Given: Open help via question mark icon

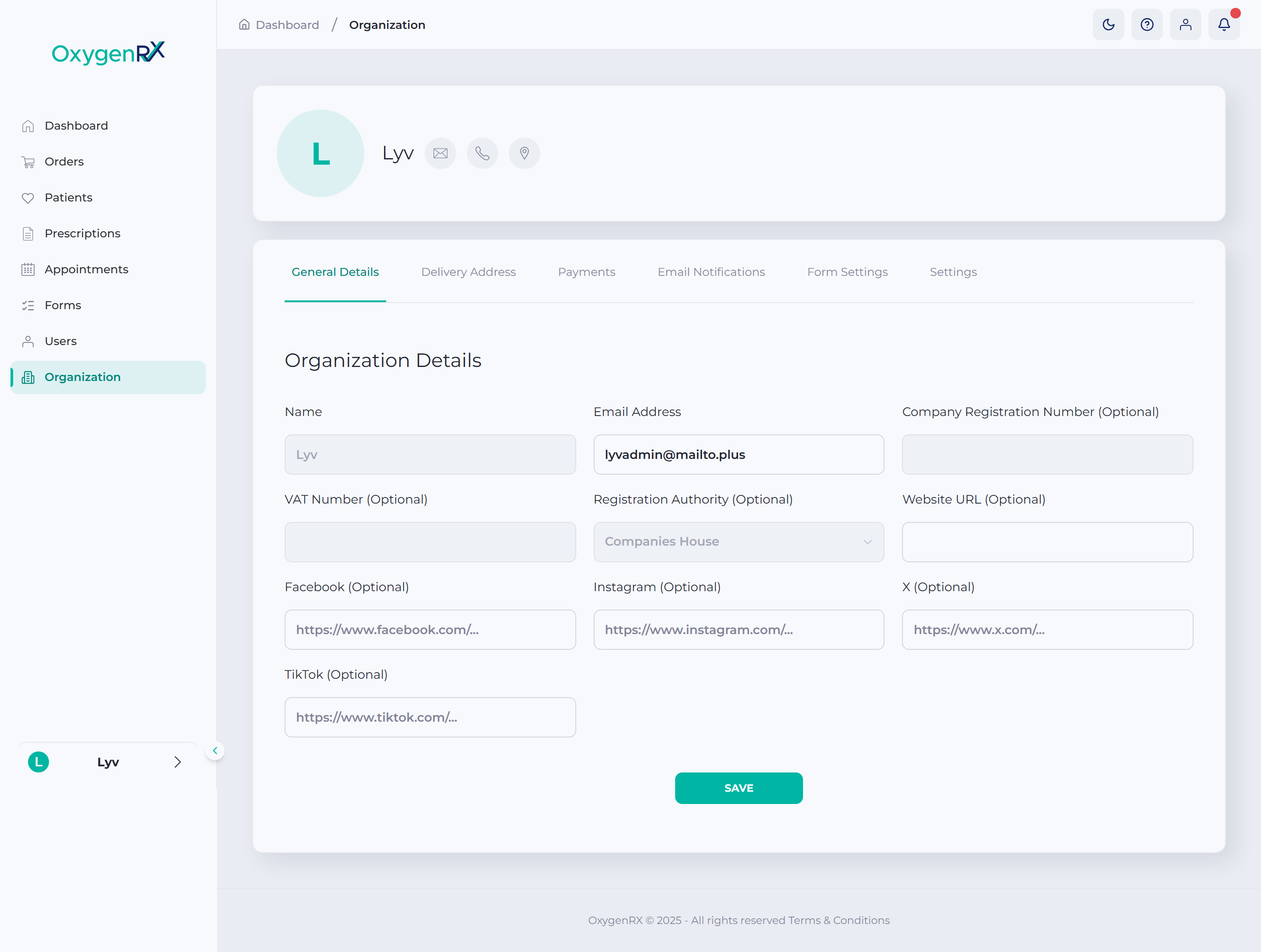Looking at the screenshot, I should pos(1147,25).
